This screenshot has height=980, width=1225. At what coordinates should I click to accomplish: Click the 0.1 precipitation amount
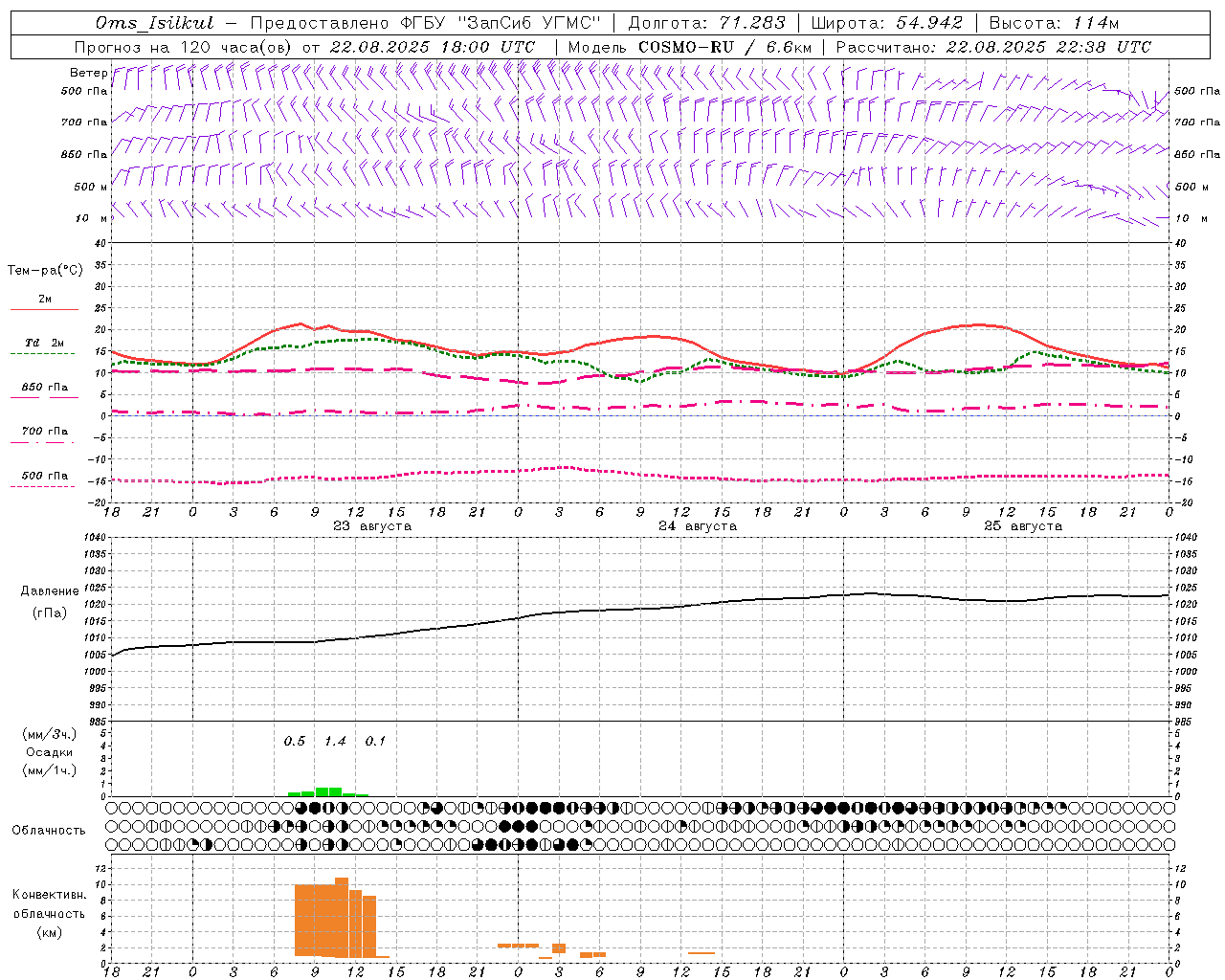[x=376, y=741]
